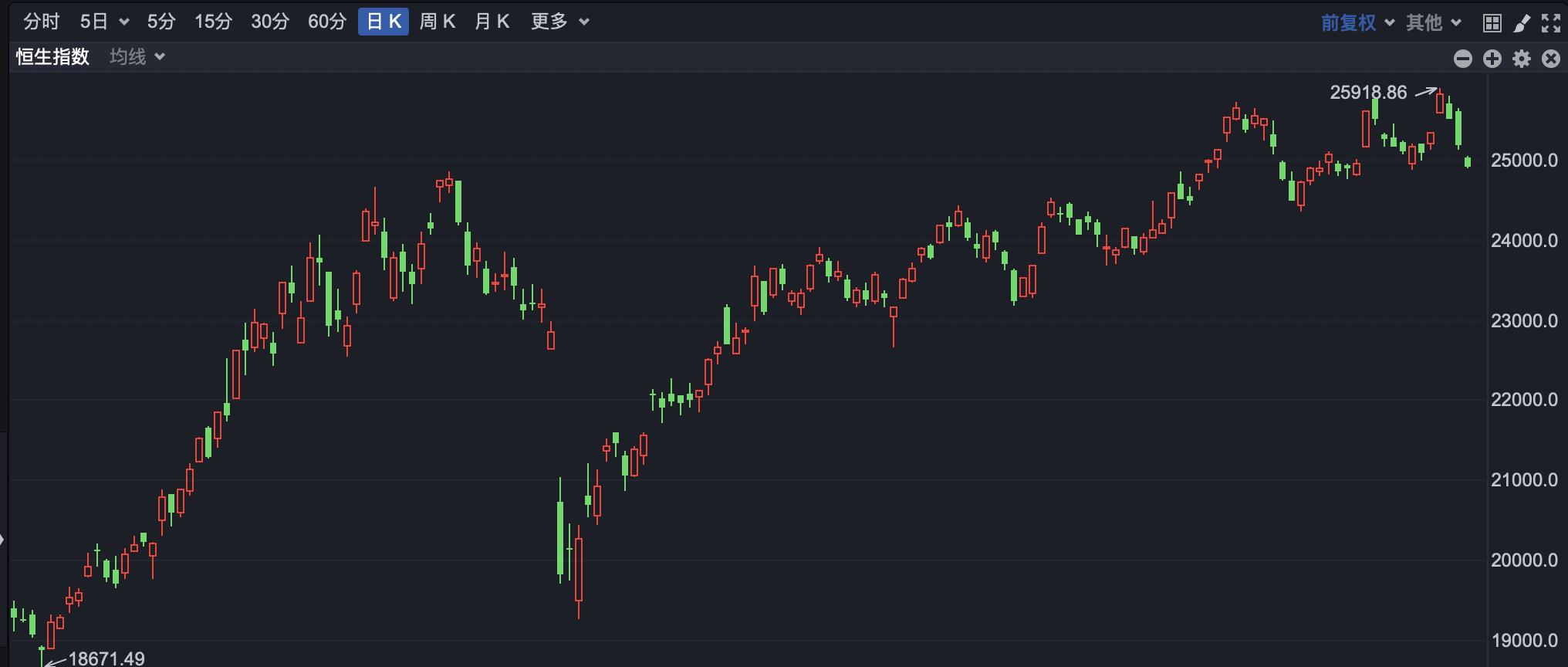Switch to 5分 minute chart
This screenshot has width=1568, height=667.
pos(161,22)
